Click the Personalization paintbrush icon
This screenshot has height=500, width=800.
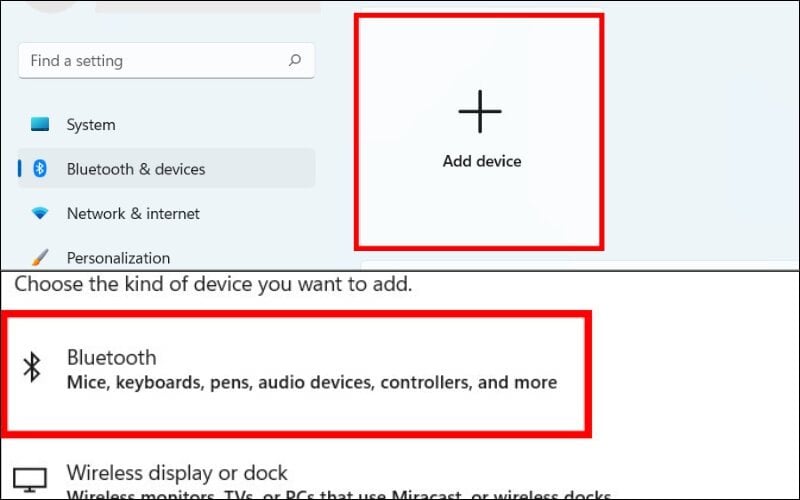[x=40, y=257]
